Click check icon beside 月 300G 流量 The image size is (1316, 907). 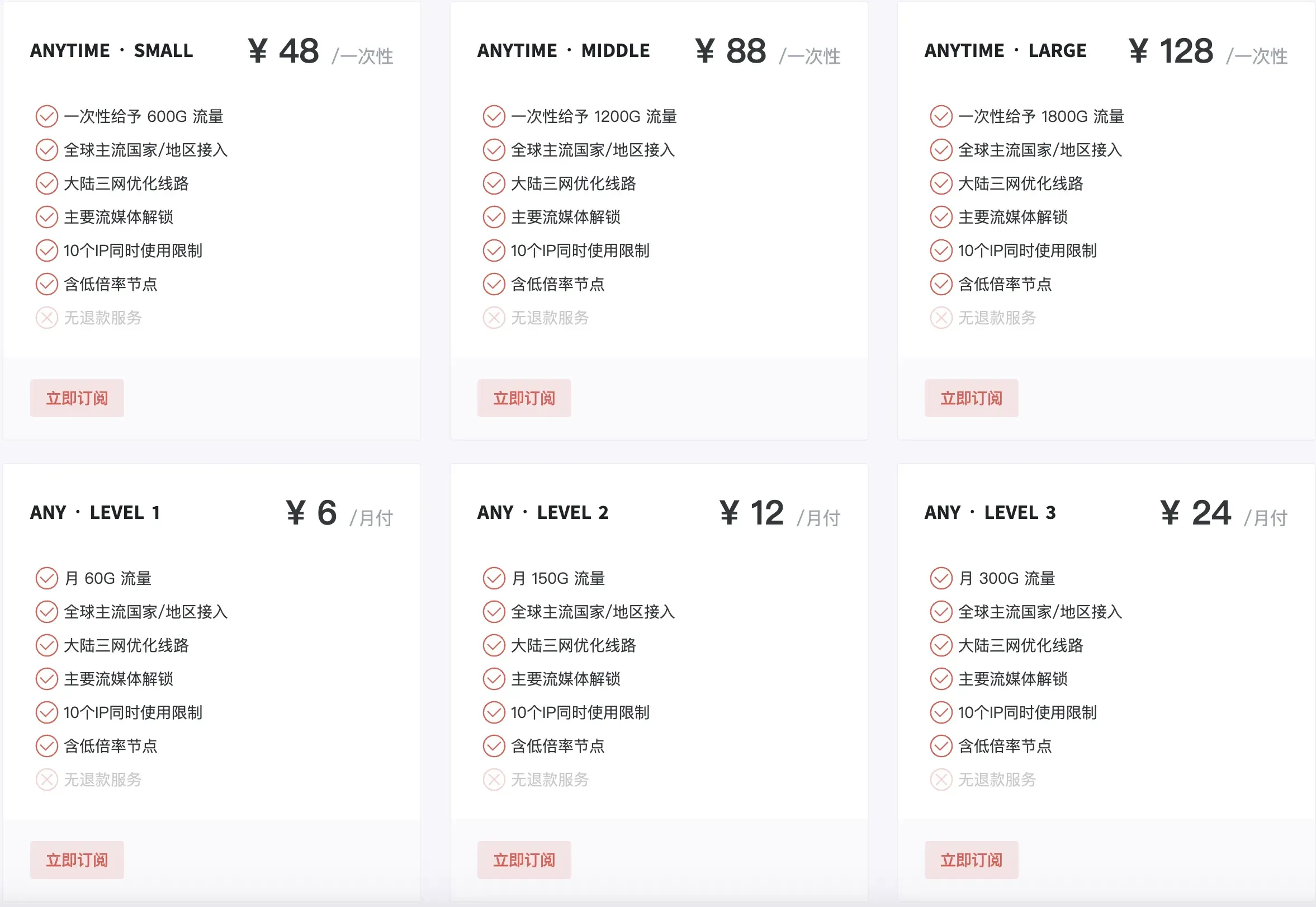tap(941, 578)
